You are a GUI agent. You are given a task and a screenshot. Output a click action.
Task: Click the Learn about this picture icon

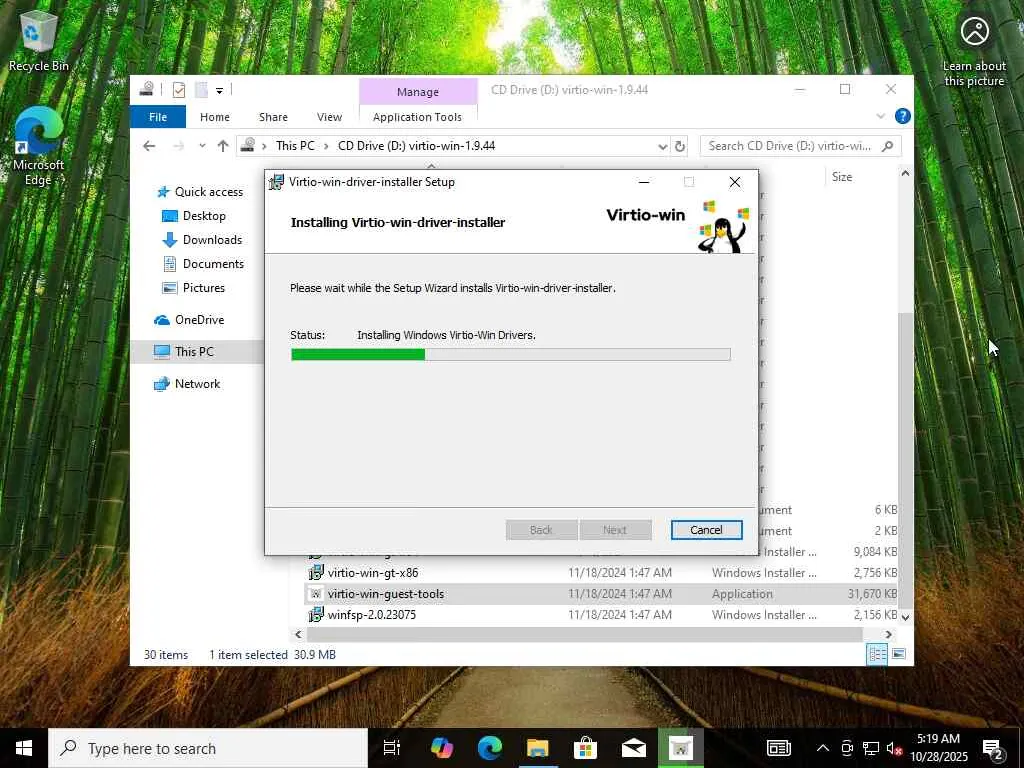(x=974, y=51)
